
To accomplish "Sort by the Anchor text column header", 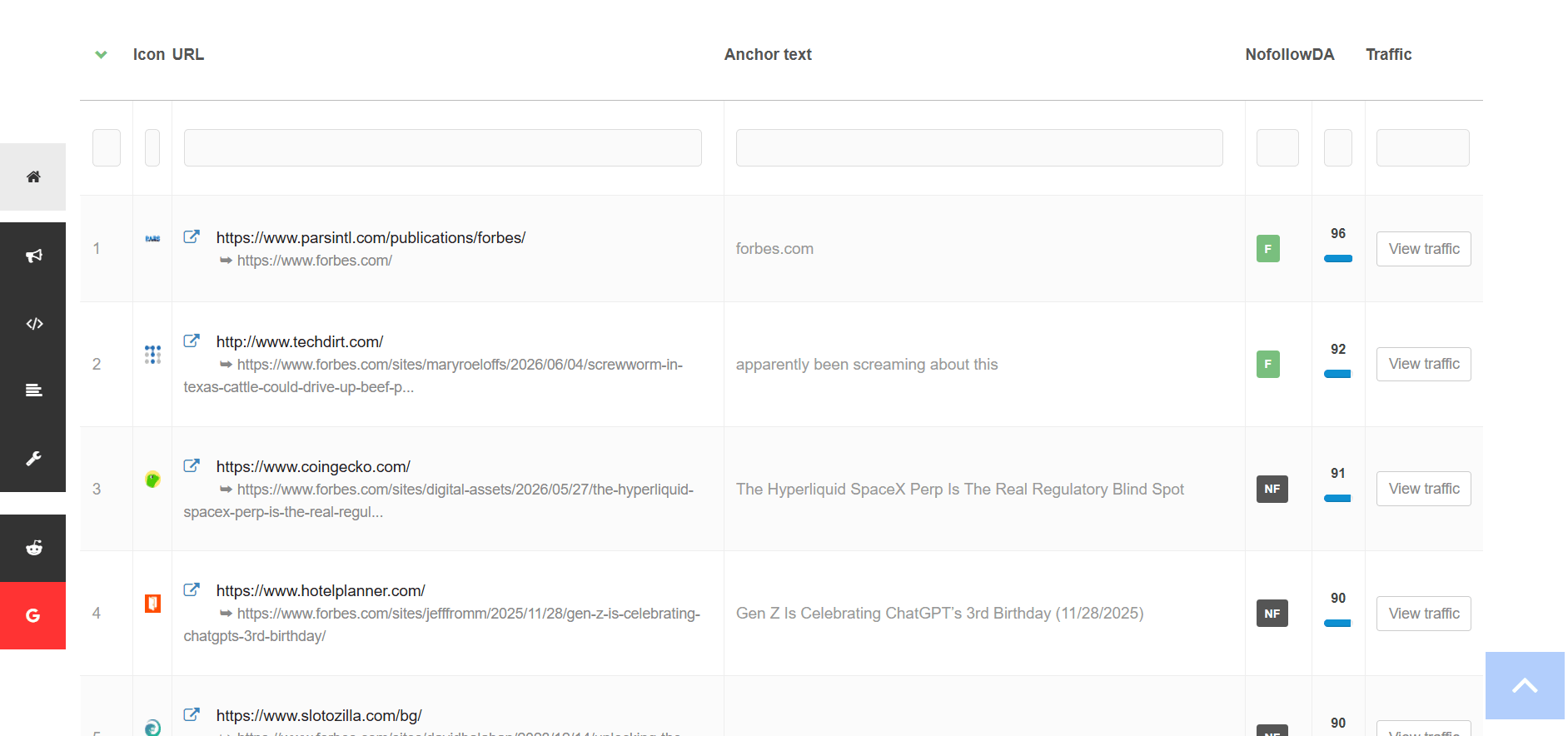I will point(768,54).
